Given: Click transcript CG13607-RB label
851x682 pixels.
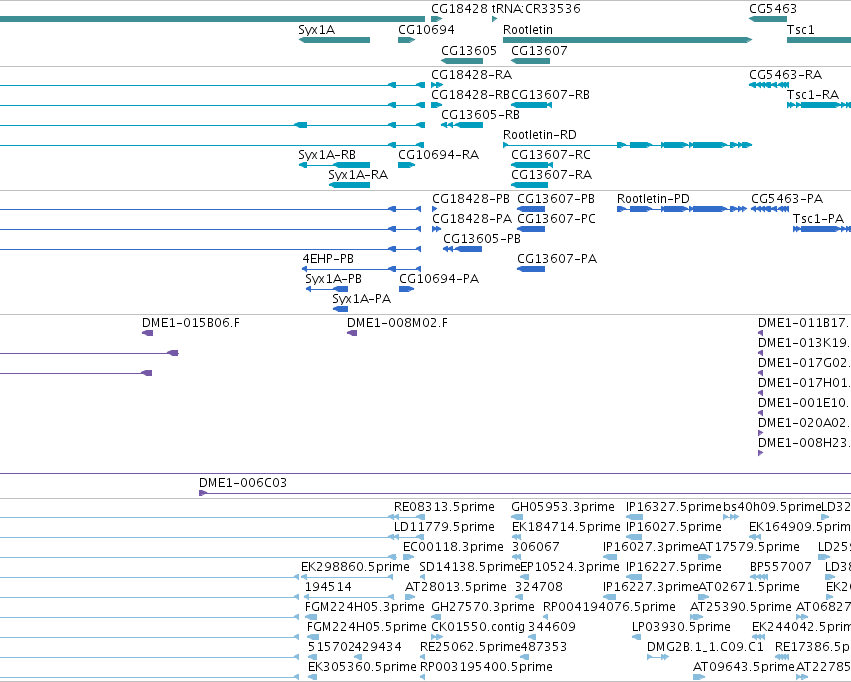Looking at the screenshot, I should coord(550,94).
